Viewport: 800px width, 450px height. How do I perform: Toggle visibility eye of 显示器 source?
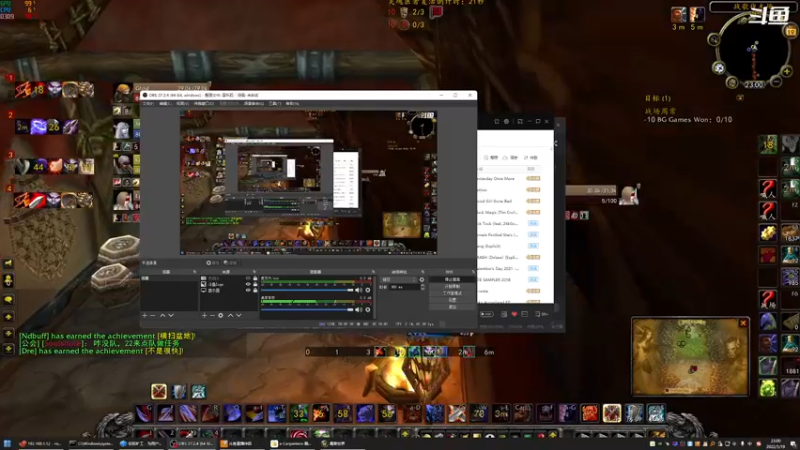248,290
